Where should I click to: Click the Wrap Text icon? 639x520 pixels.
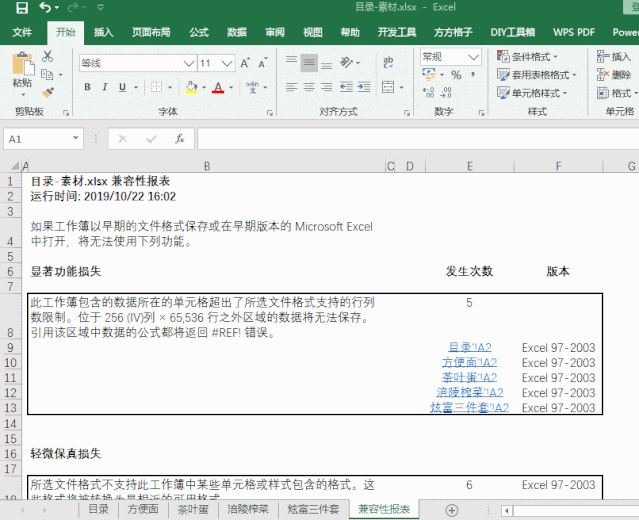point(388,62)
